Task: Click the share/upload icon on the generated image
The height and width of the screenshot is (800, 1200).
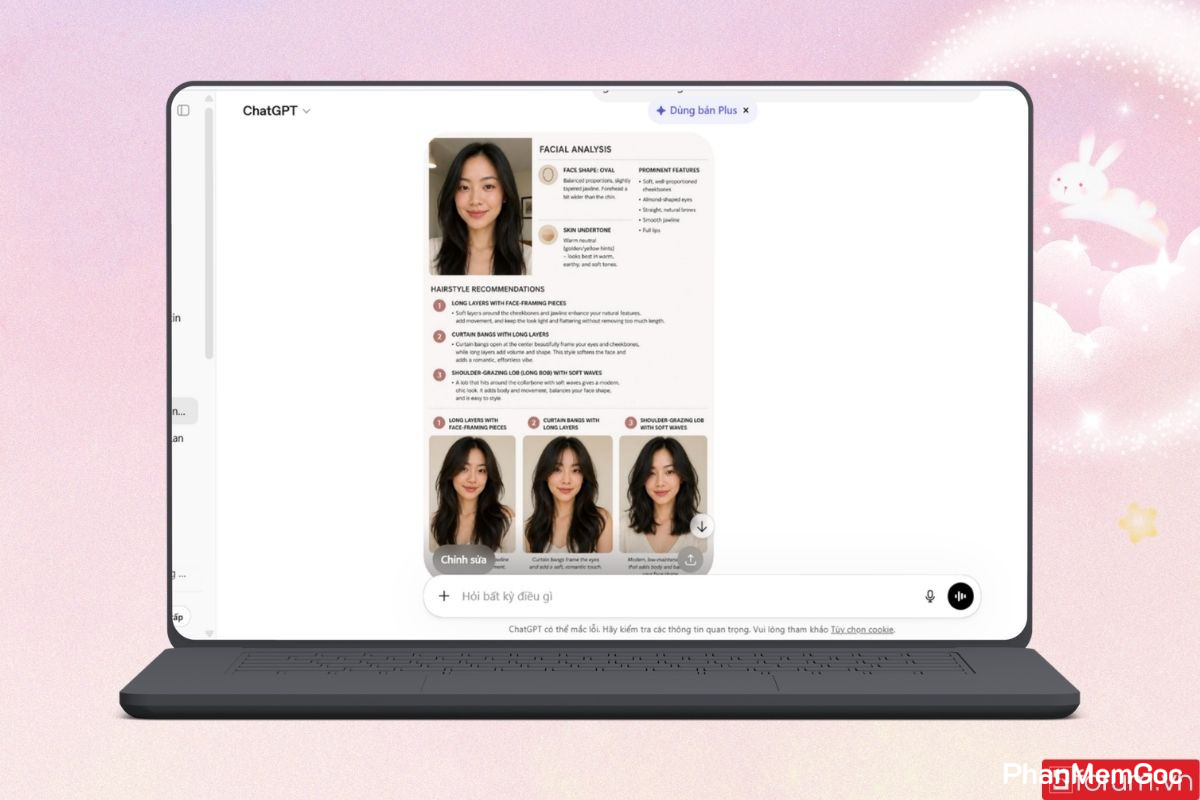Action: point(690,560)
